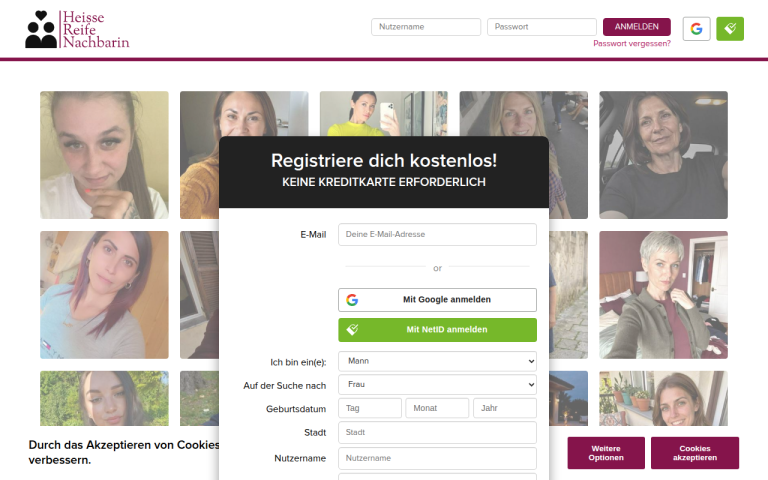The width and height of the screenshot is (768, 480).
Task: Focus the Nutzername login field in header
Action: tap(426, 27)
